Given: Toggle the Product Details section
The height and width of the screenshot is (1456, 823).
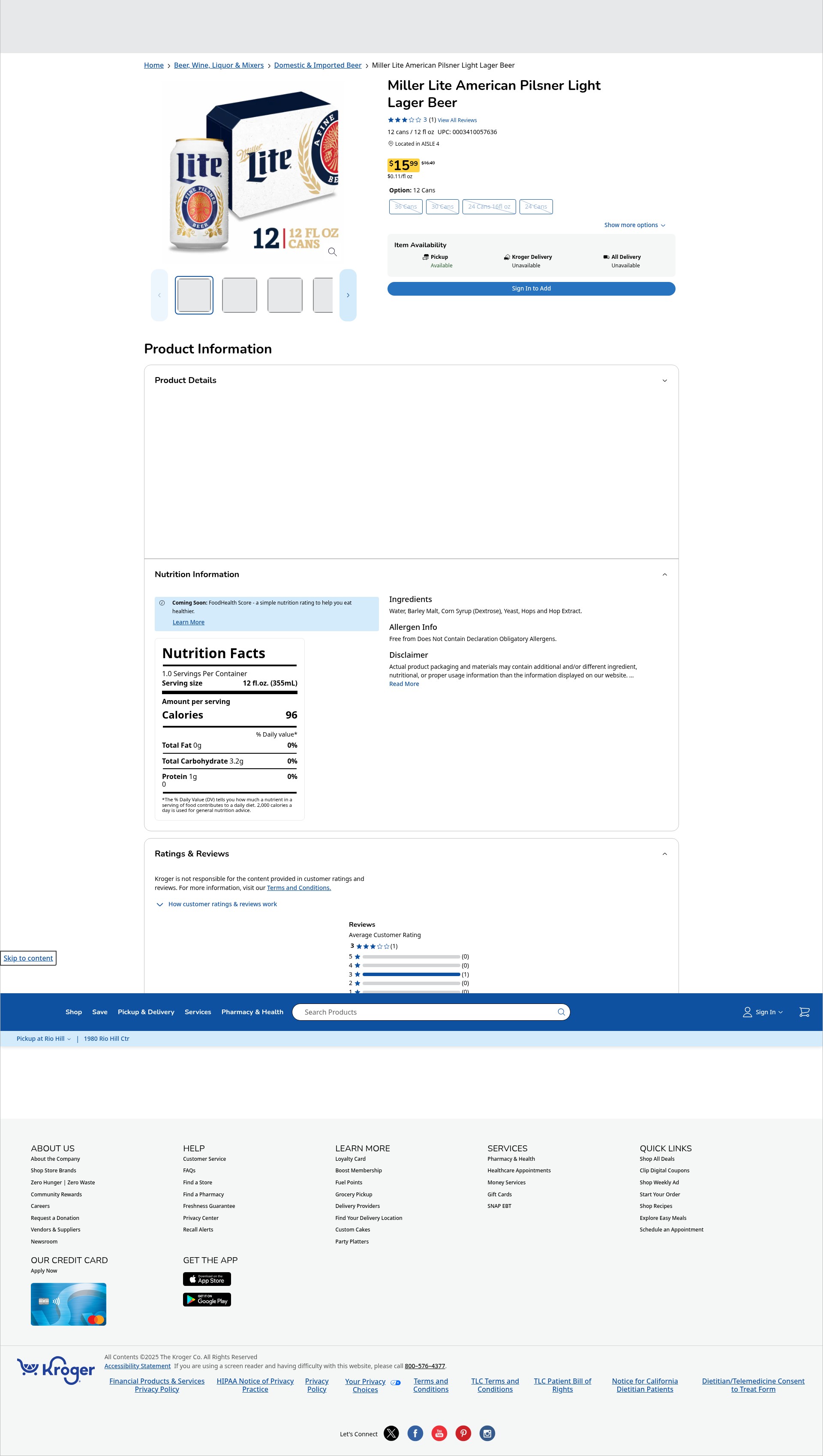Looking at the screenshot, I should (x=411, y=380).
